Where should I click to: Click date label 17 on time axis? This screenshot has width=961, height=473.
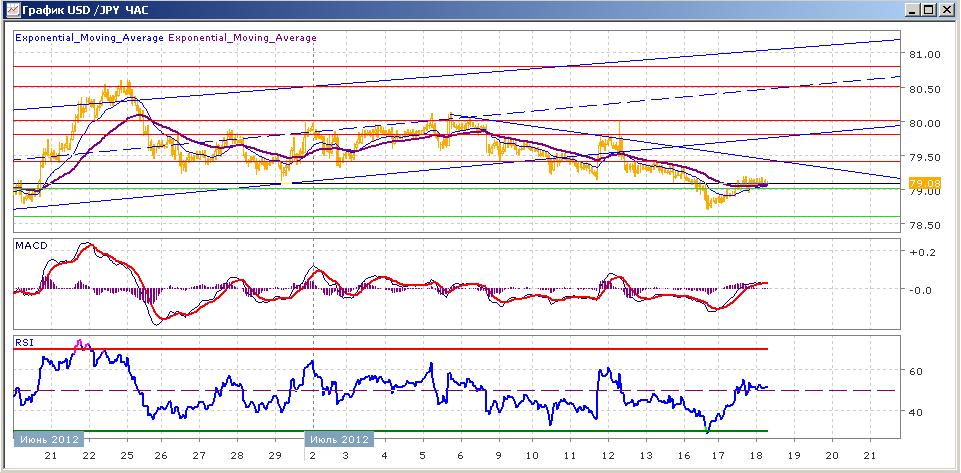718,456
